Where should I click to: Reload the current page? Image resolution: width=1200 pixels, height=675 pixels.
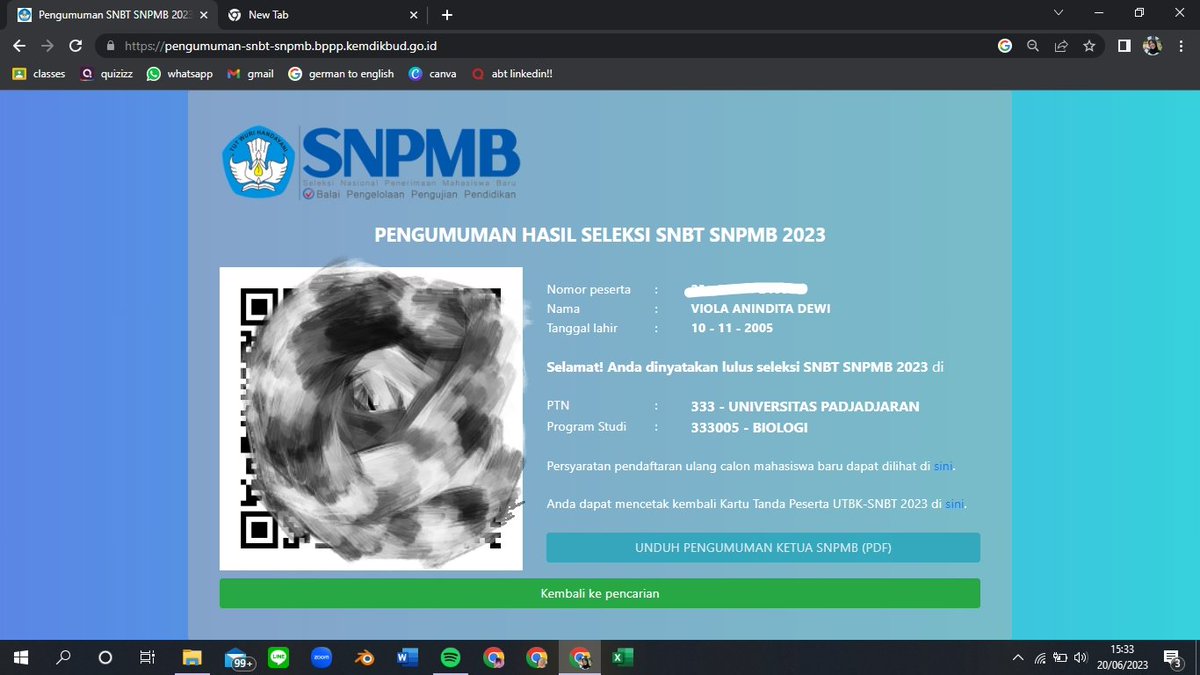(x=75, y=46)
